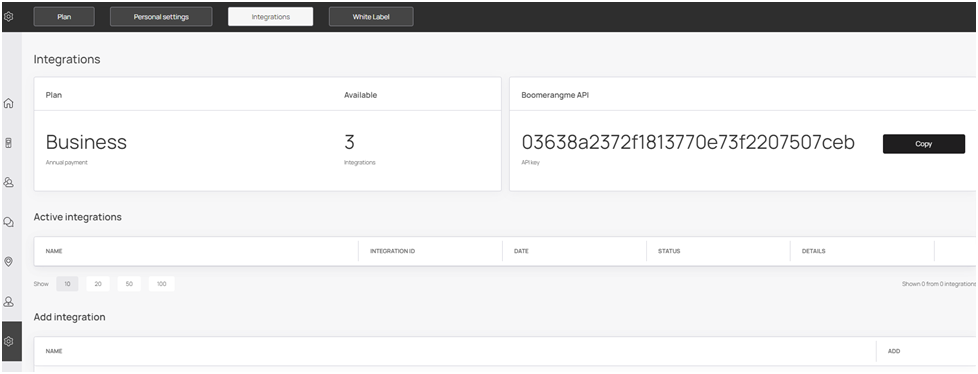
Task: Show 100 integrations per page
Action: tap(162, 284)
